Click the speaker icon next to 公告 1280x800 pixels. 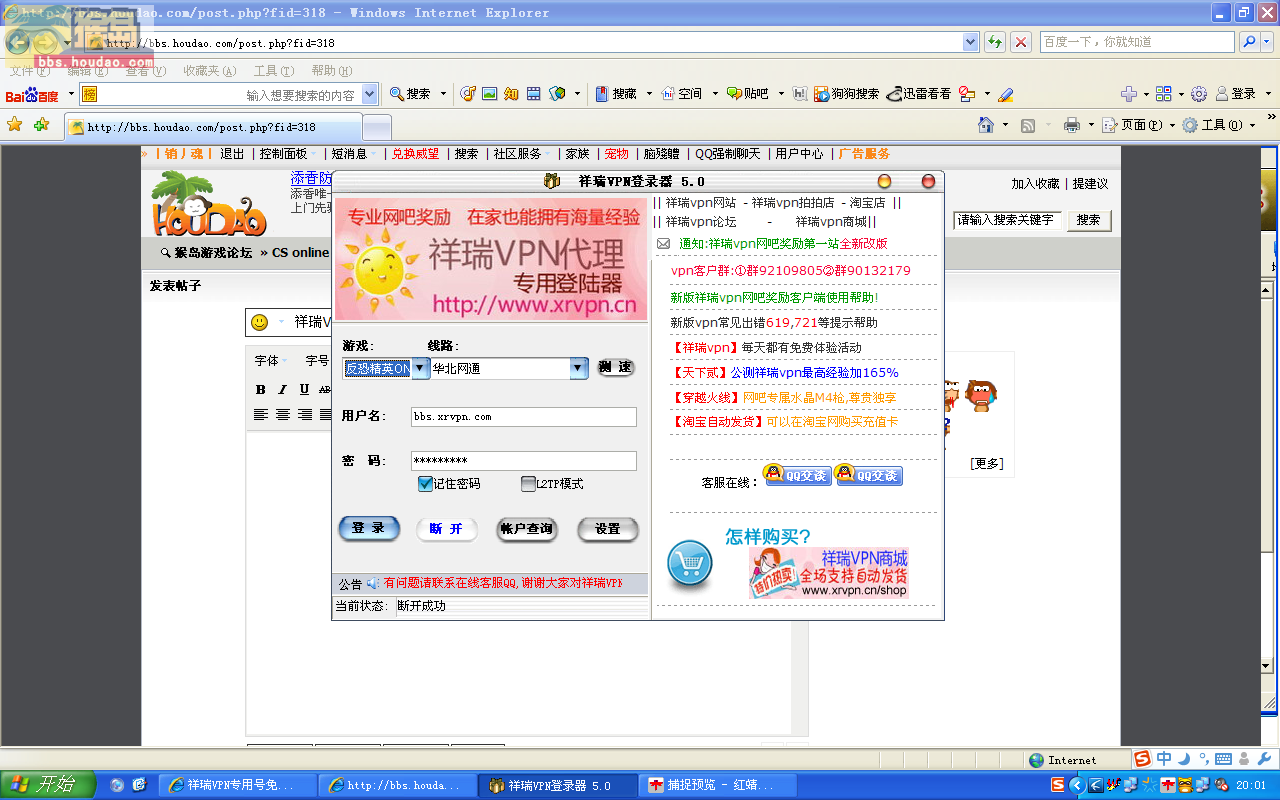(x=373, y=583)
